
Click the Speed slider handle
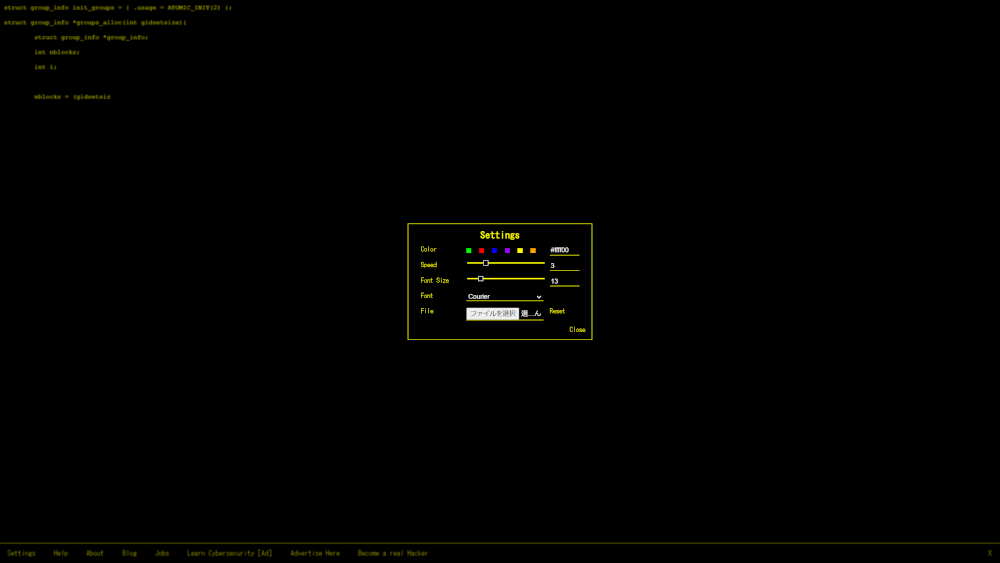click(x=486, y=263)
